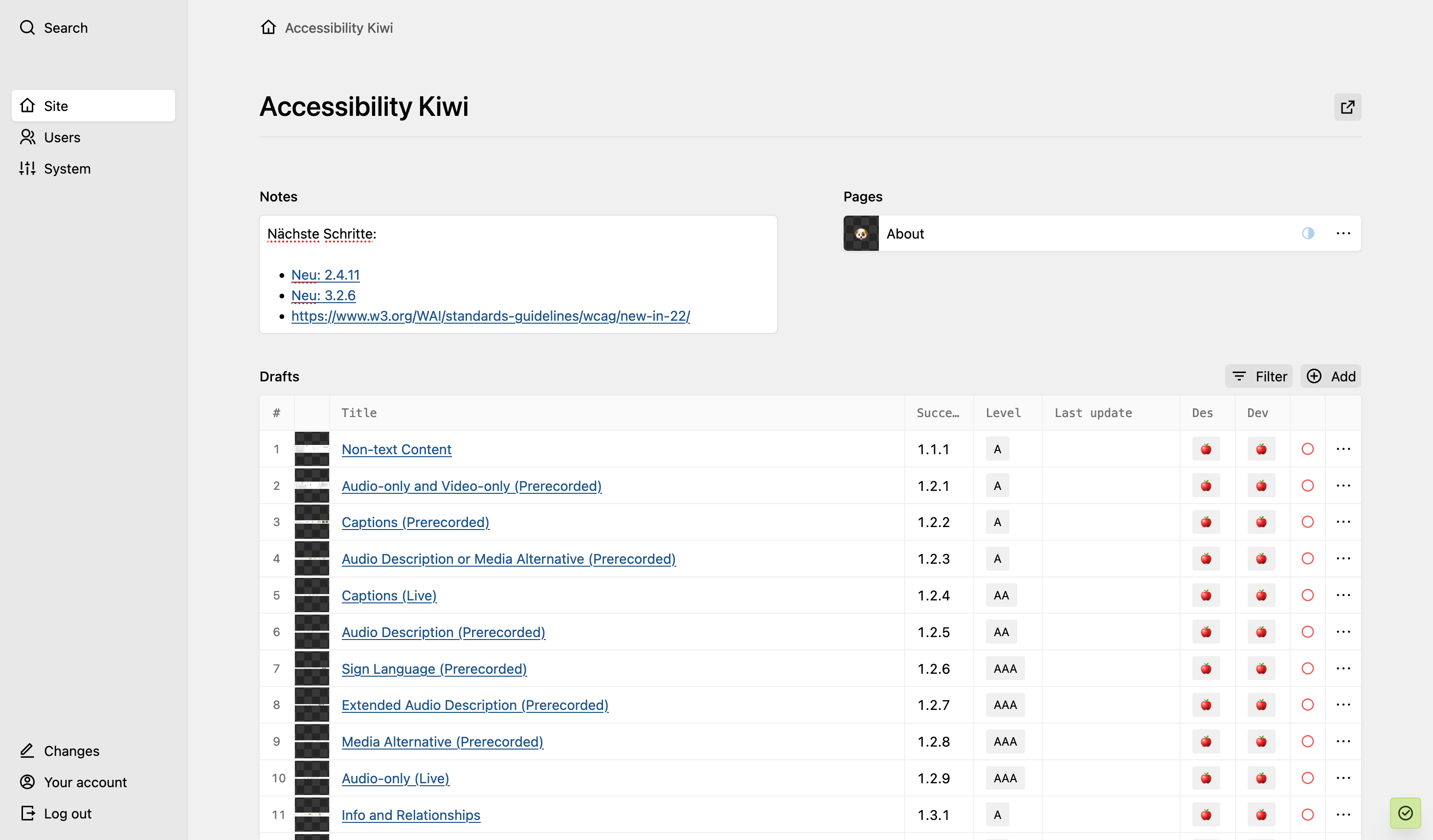Click Dev apple icon for Sign Language (Prerecorded)
This screenshot has height=840, width=1433.
pos(1261,668)
